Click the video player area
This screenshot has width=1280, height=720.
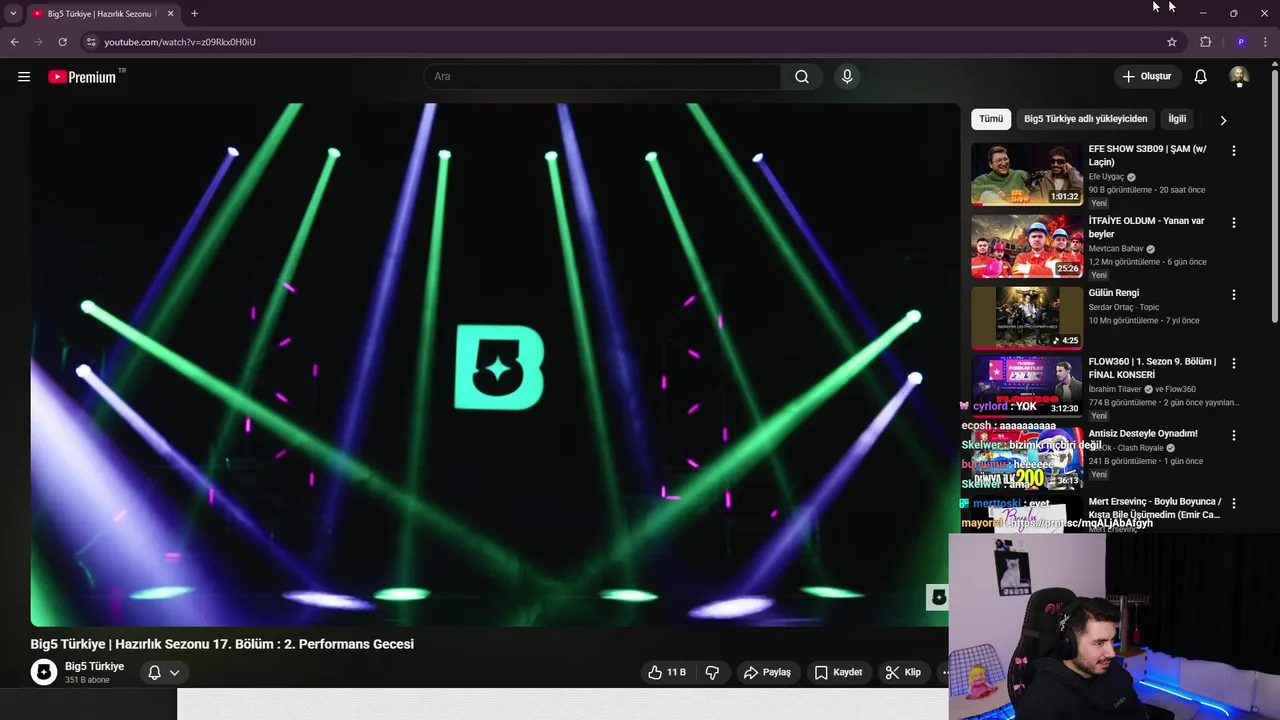494,365
